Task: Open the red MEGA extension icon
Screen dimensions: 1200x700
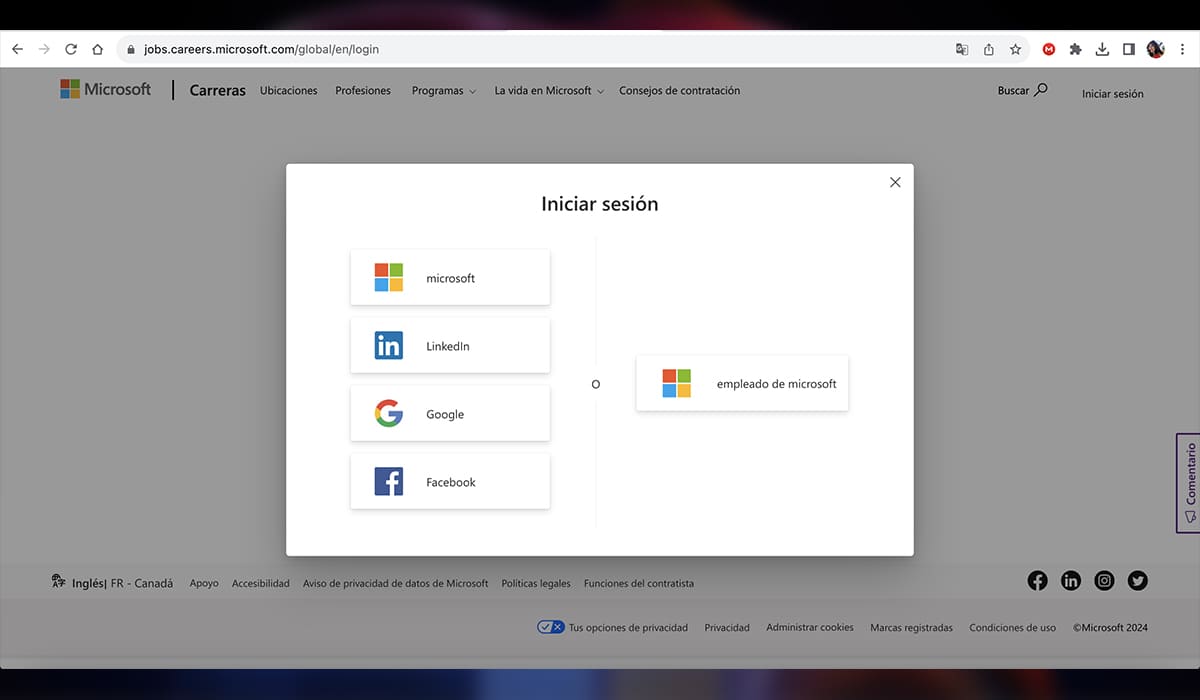Action: 1049,49
